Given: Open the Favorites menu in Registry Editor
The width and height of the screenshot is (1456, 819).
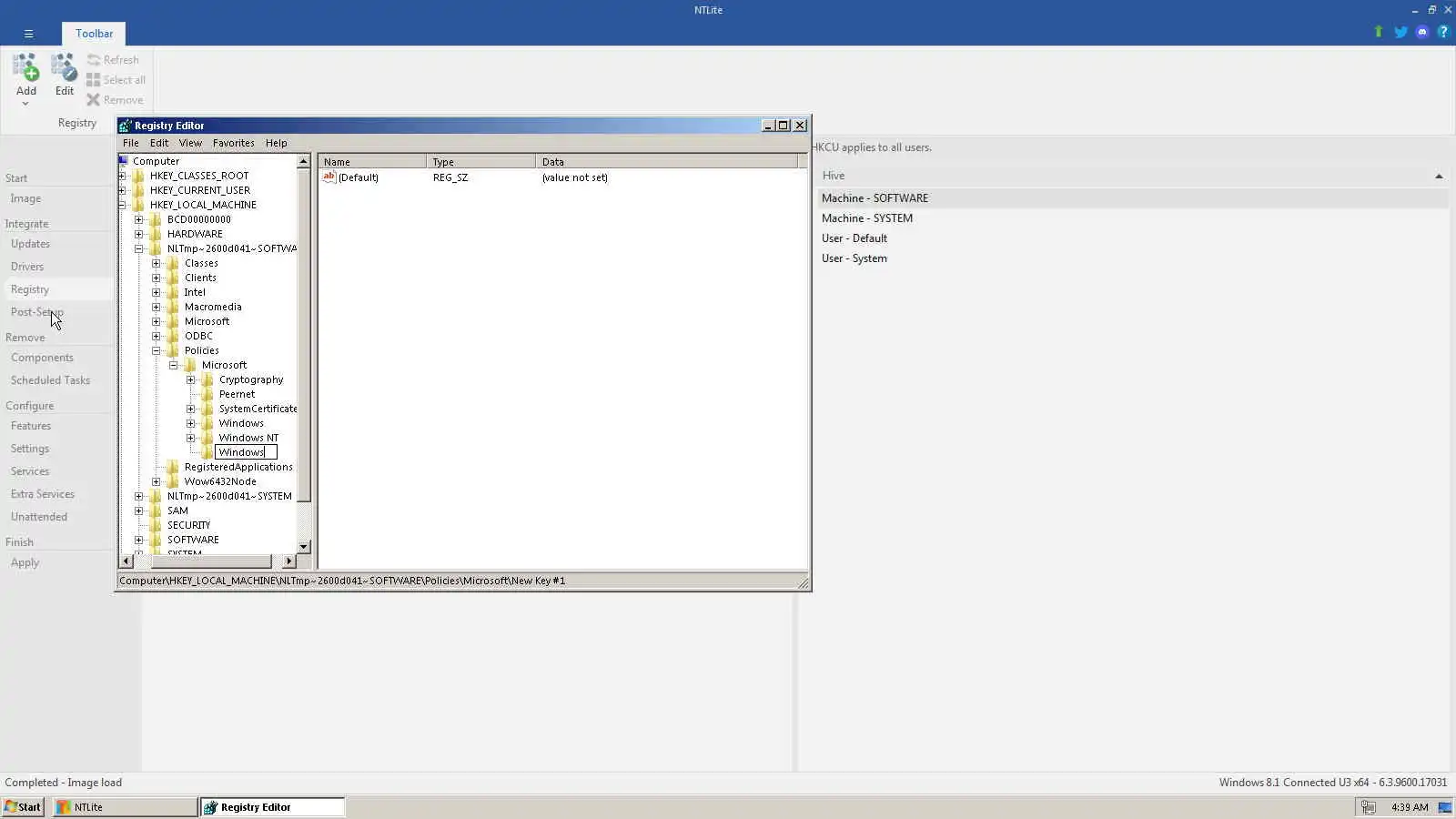Looking at the screenshot, I should tap(234, 143).
